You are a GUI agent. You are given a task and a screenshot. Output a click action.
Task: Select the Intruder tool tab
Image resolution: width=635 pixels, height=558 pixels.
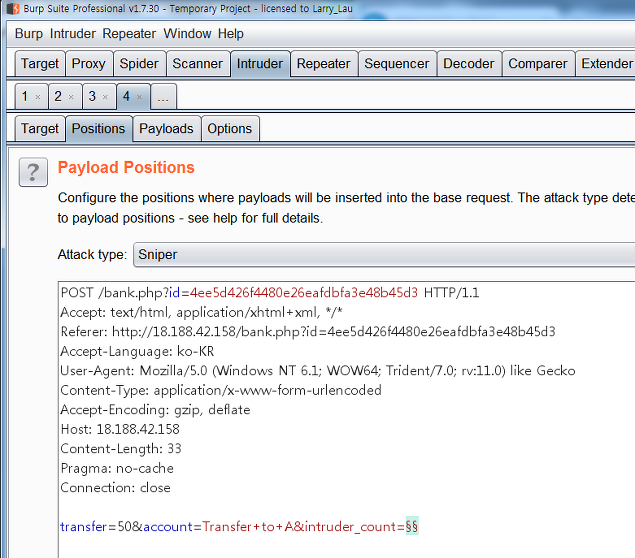(x=260, y=64)
